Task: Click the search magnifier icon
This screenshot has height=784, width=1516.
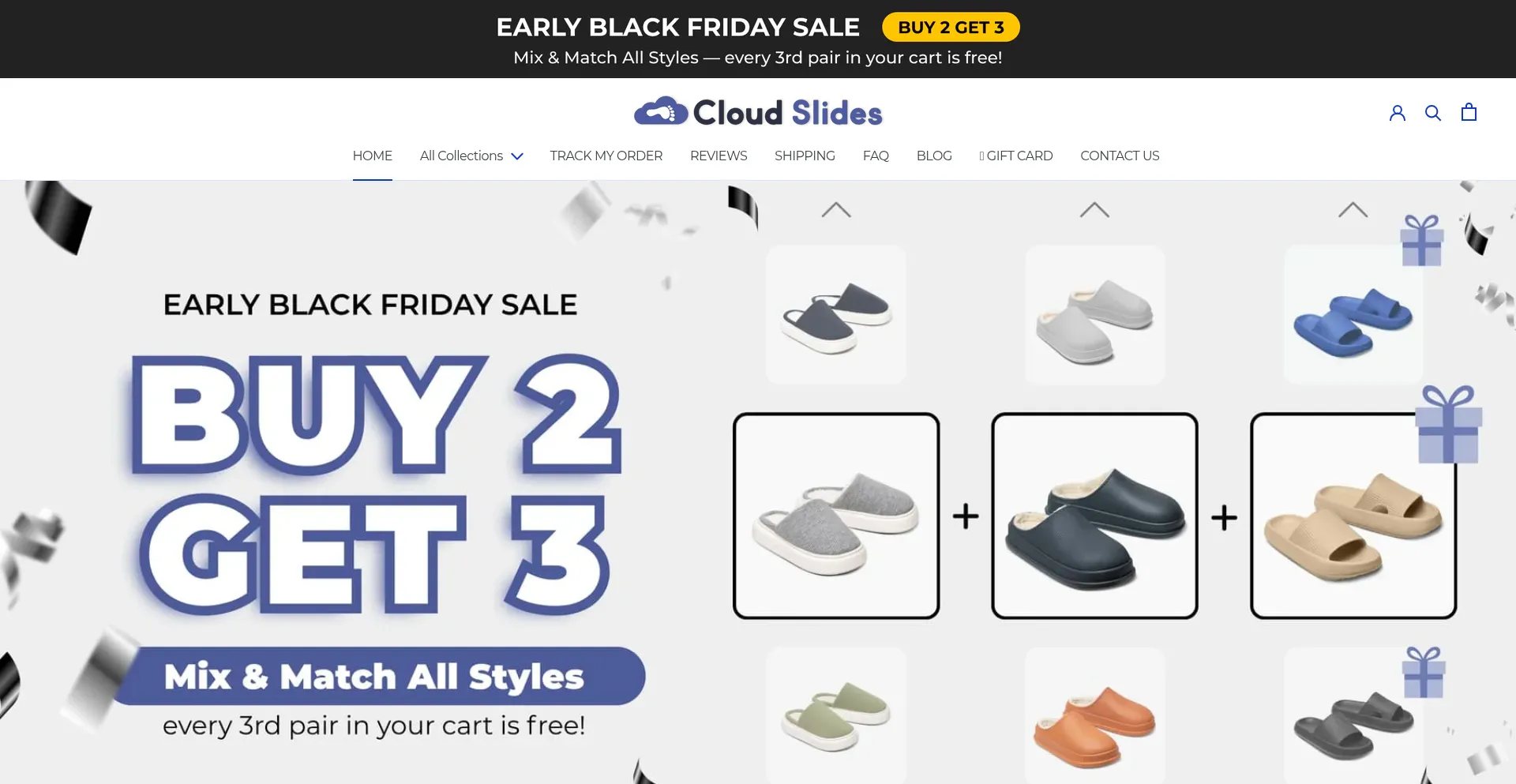Action: coord(1432,113)
